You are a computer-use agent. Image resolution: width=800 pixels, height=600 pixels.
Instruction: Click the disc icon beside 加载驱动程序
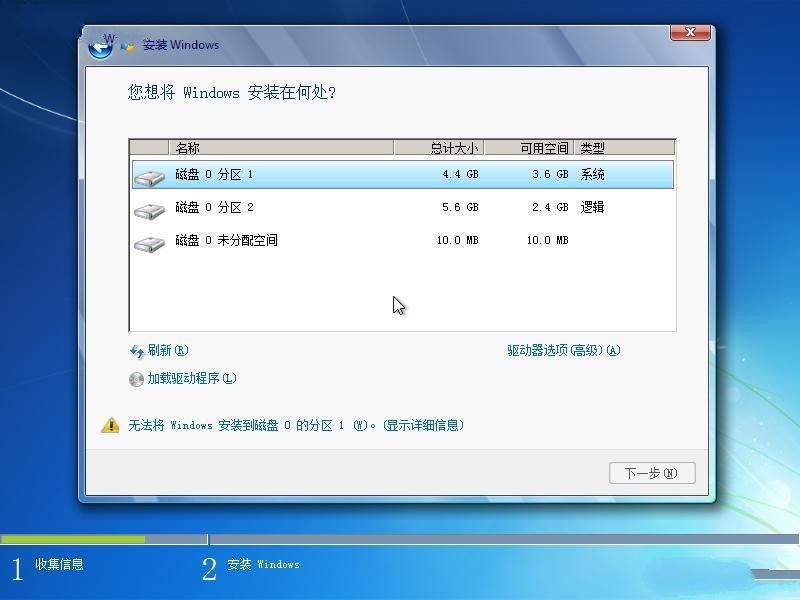click(x=136, y=379)
